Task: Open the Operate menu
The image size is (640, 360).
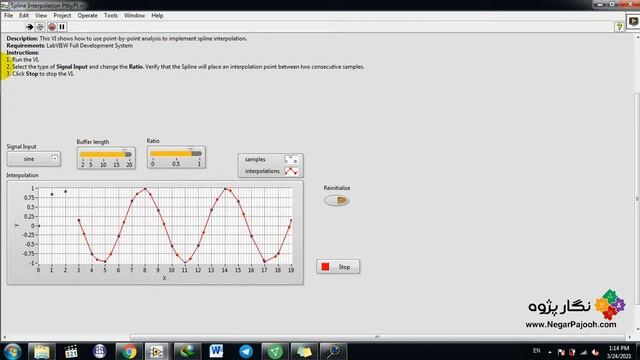Action: (87, 16)
